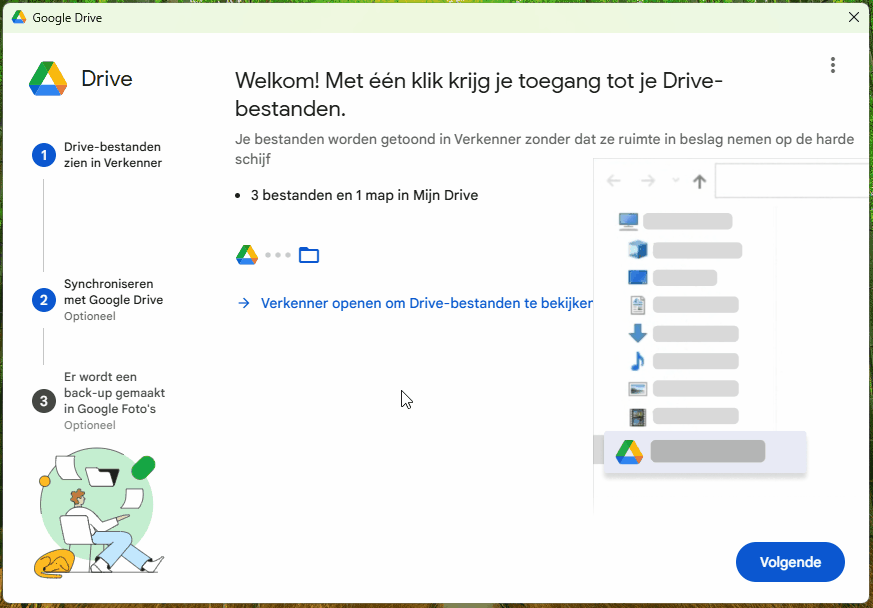Image resolution: width=873 pixels, height=608 pixels.
Task: Click the Volgende button
Action: [790, 562]
